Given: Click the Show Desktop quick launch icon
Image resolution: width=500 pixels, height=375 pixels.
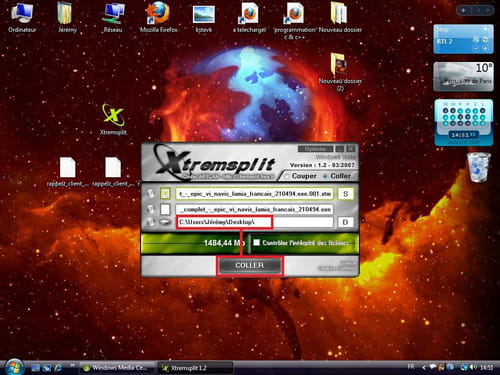Looking at the screenshot, I should click(x=35, y=368).
